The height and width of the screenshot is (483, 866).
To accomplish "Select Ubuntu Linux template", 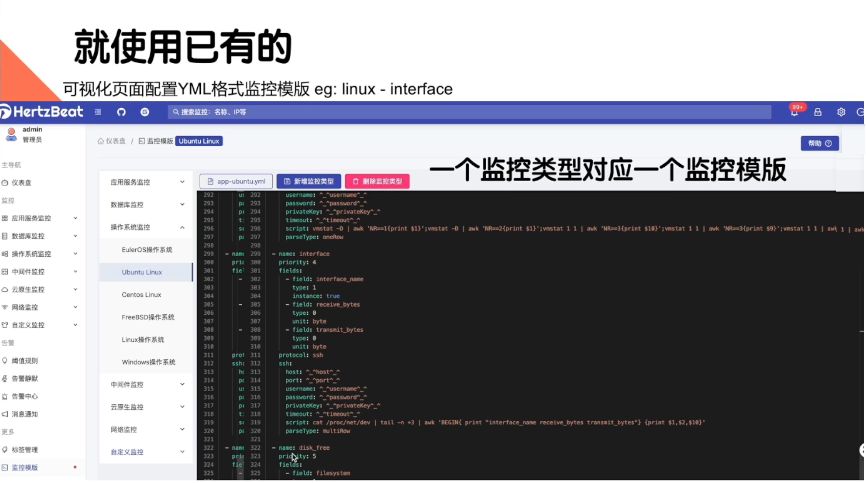I will 146,273.
